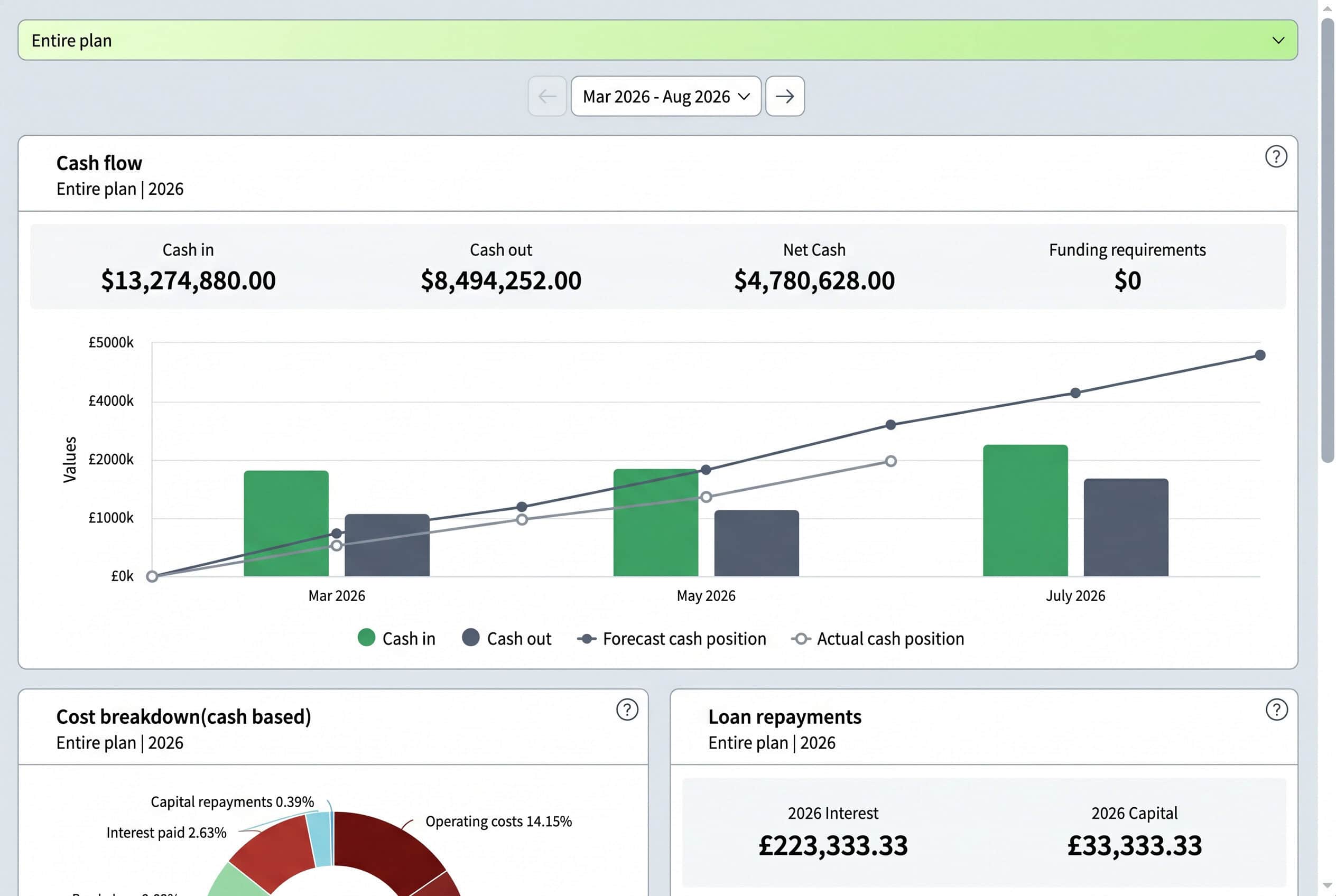Select the May 2026 Cash in bar
The height and width of the screenshot is (896, 1336).
click(656, 523)
